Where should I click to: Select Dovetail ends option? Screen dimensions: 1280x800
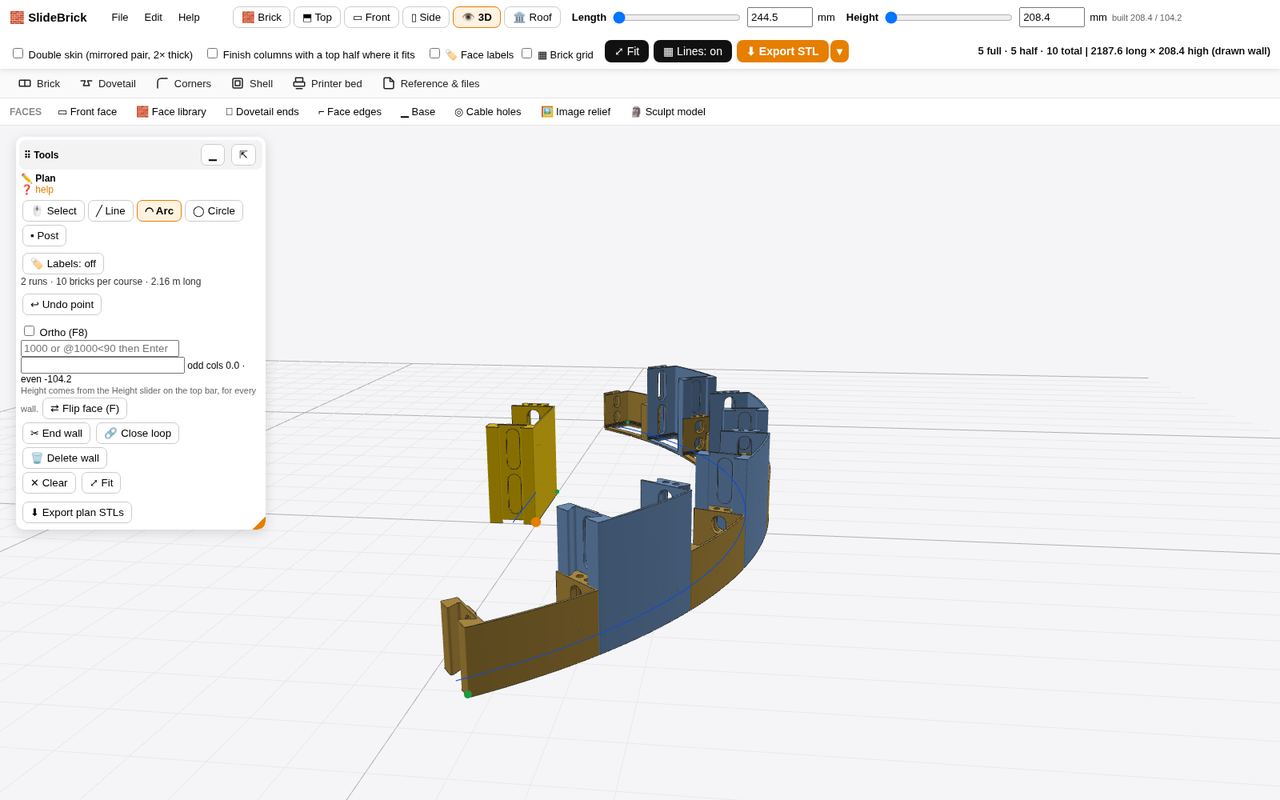click(x=262, y=112)
